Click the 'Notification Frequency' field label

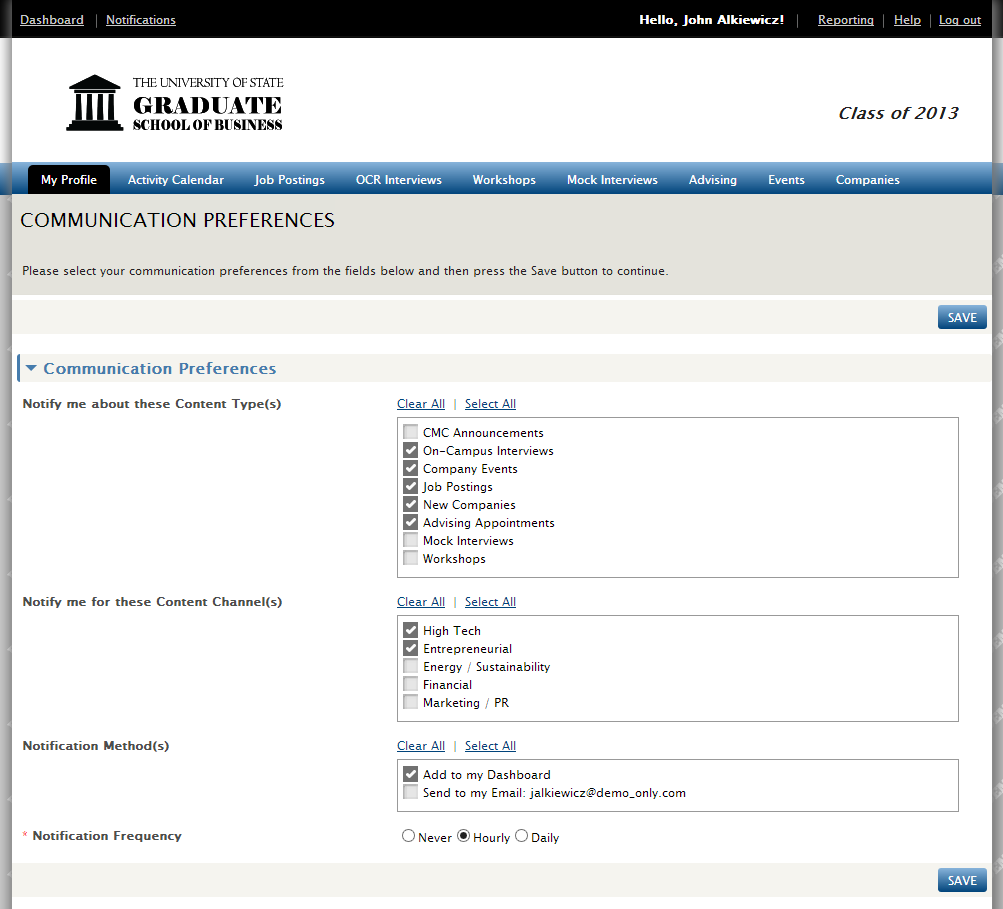point(107,836)
